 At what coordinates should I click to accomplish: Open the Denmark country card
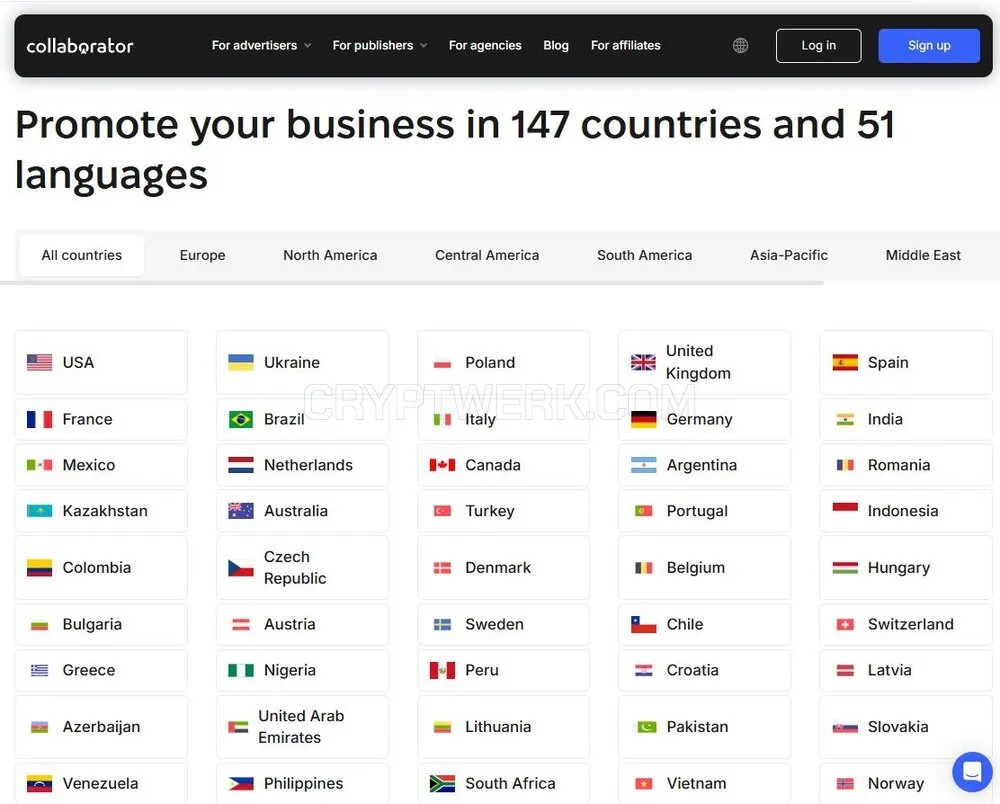pos(503,567)
